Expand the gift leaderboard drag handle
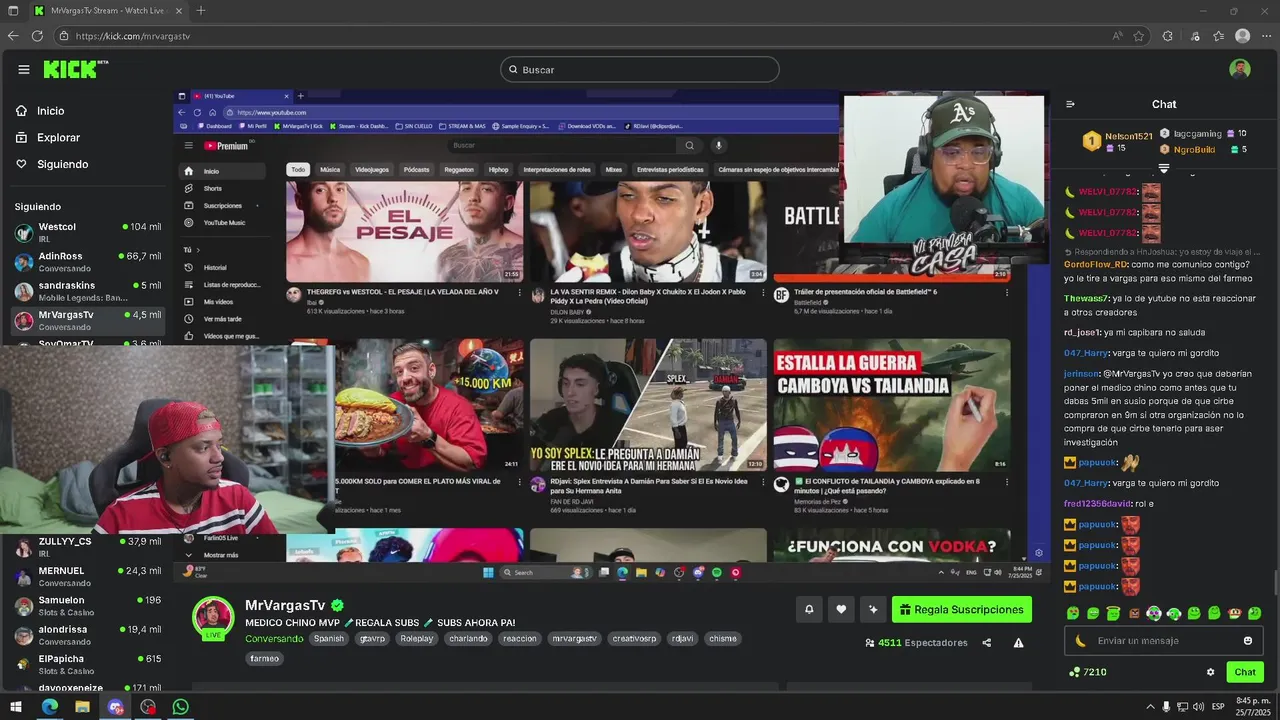 coord(1163,168)
